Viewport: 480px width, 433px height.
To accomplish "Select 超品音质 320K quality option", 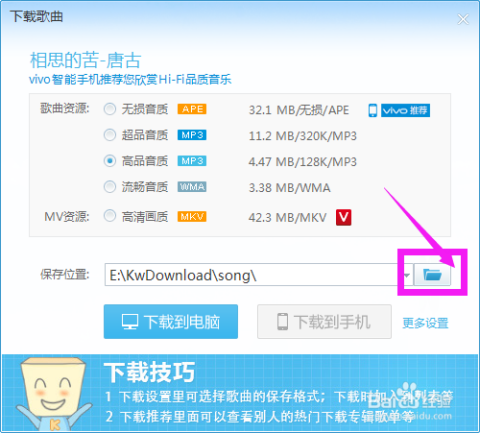I will [x=110, y=135].
